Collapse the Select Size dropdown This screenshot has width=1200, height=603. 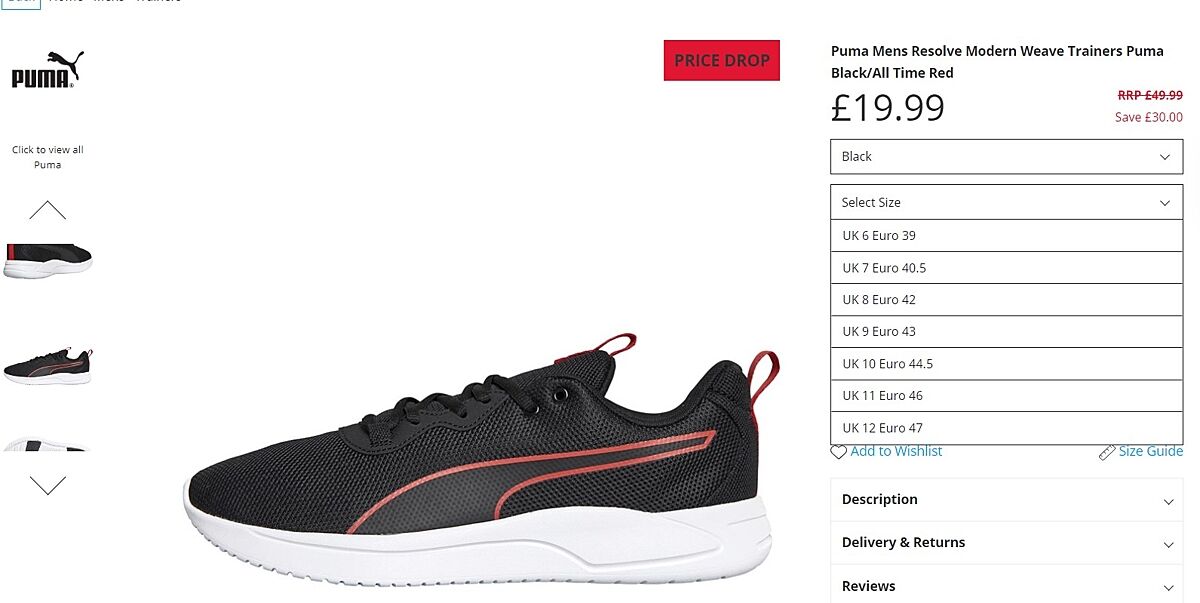(x=1007, y=202)
